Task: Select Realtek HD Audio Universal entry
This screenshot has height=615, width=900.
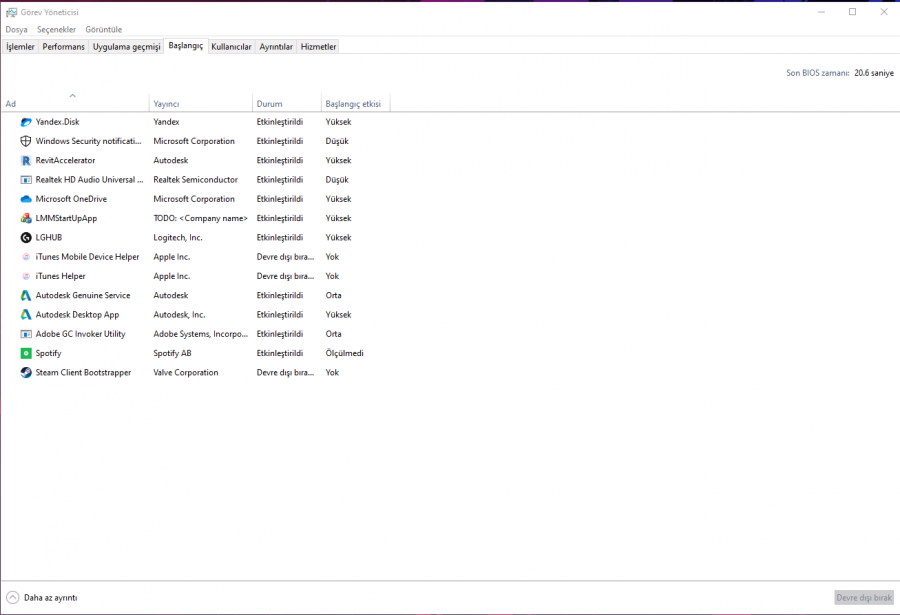Action: (x=90, y=180)
